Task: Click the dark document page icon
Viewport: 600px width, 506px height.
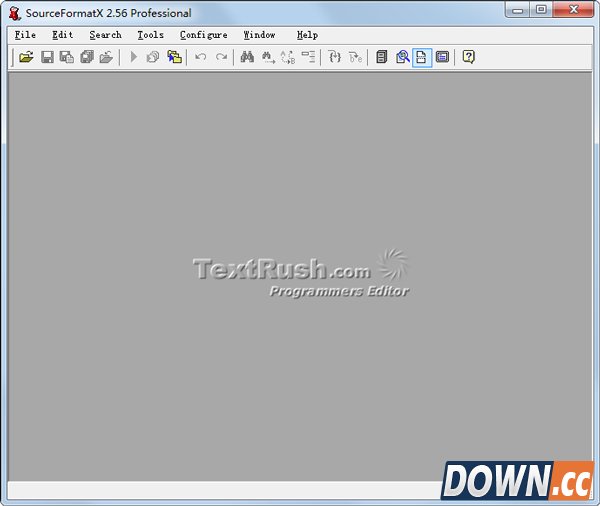Action: coord(382,57)
